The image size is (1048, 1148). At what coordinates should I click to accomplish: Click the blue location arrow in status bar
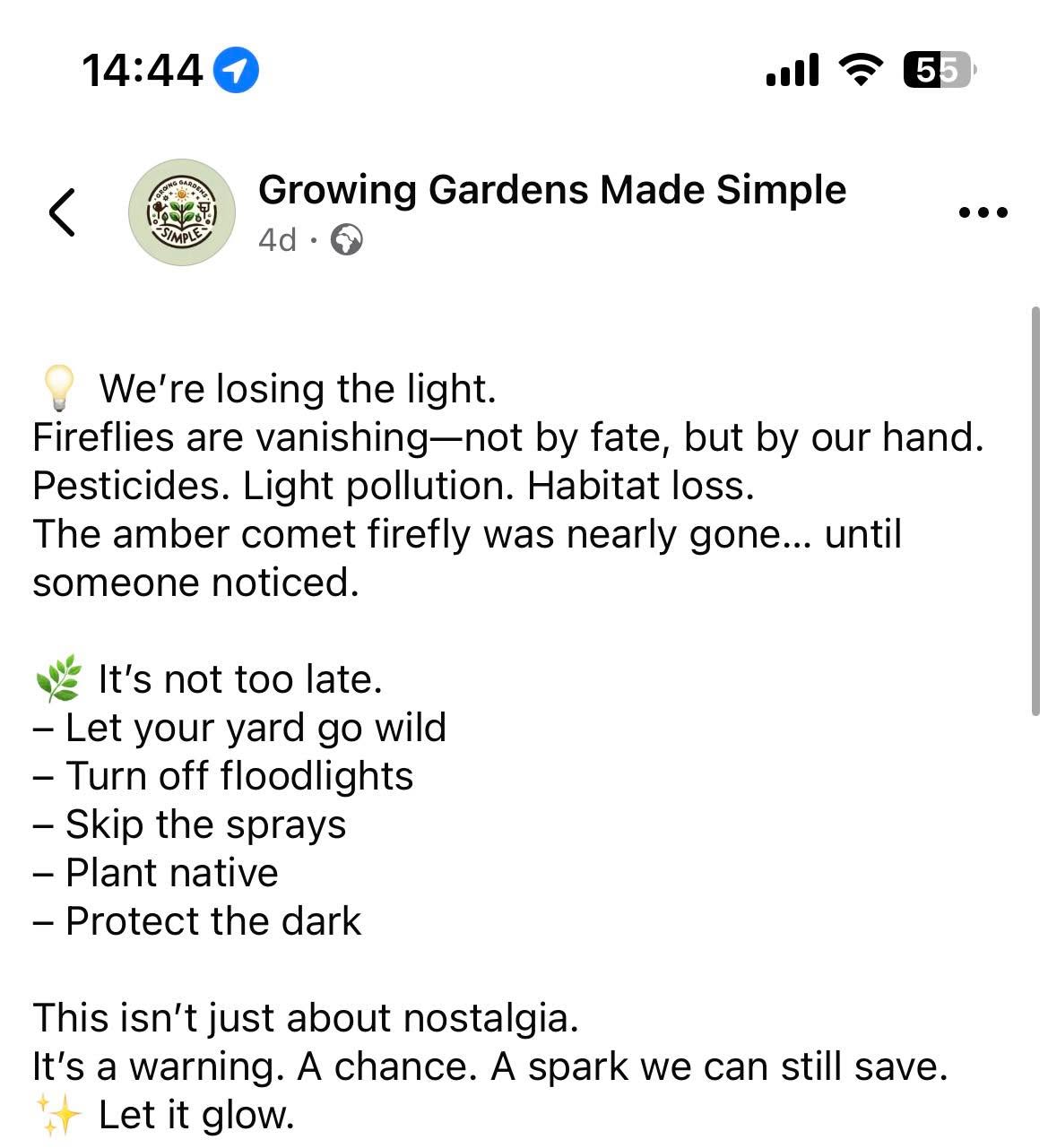coord(236,70)
